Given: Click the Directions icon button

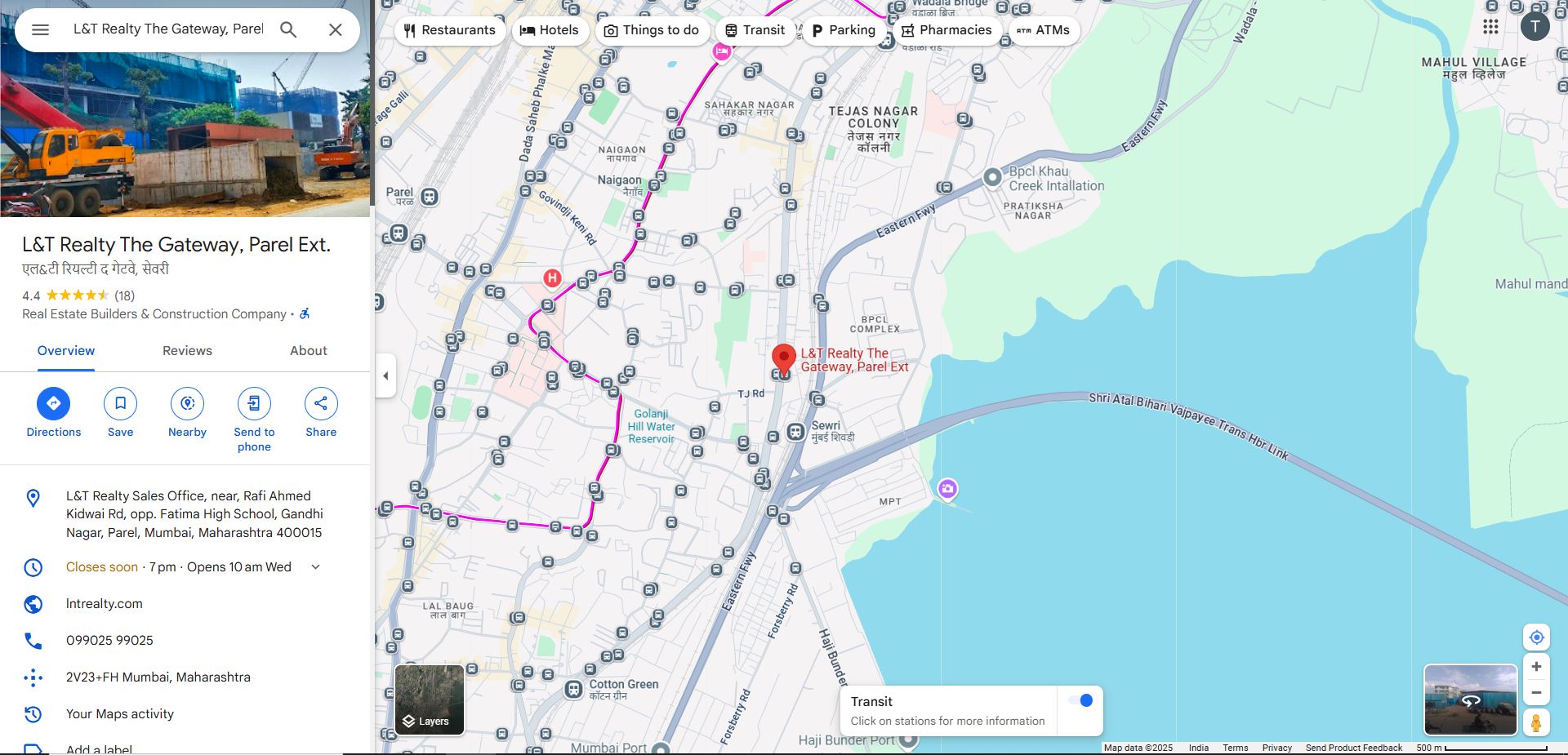Looking at the screenshot, I should [x=54, y=403].
